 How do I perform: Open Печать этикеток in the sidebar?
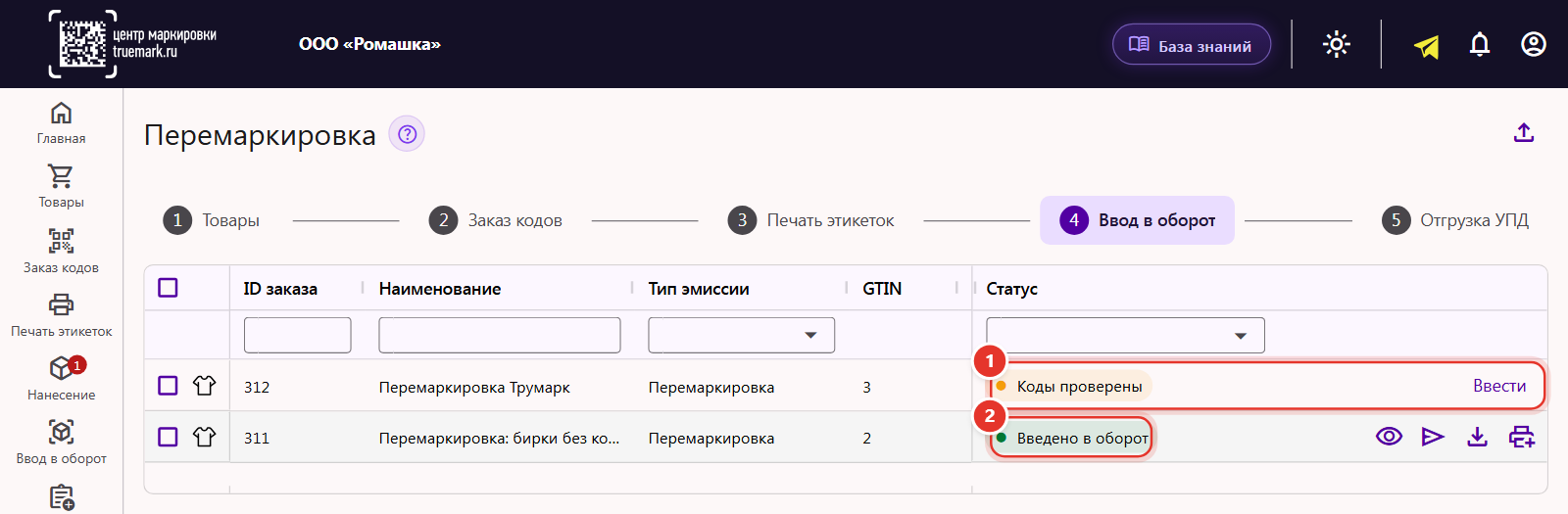pyautogui.click(x=61, y=315)
